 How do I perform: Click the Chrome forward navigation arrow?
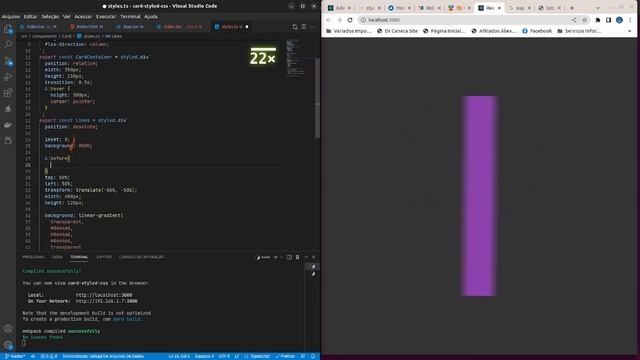pyautogui.click(x=339, y=20)
